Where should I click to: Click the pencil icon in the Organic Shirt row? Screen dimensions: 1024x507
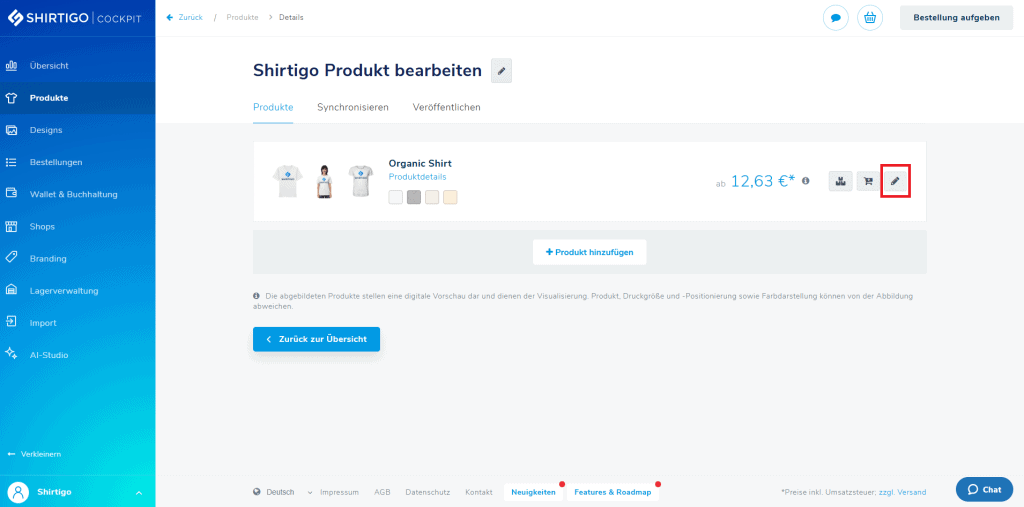click(895, 181)
